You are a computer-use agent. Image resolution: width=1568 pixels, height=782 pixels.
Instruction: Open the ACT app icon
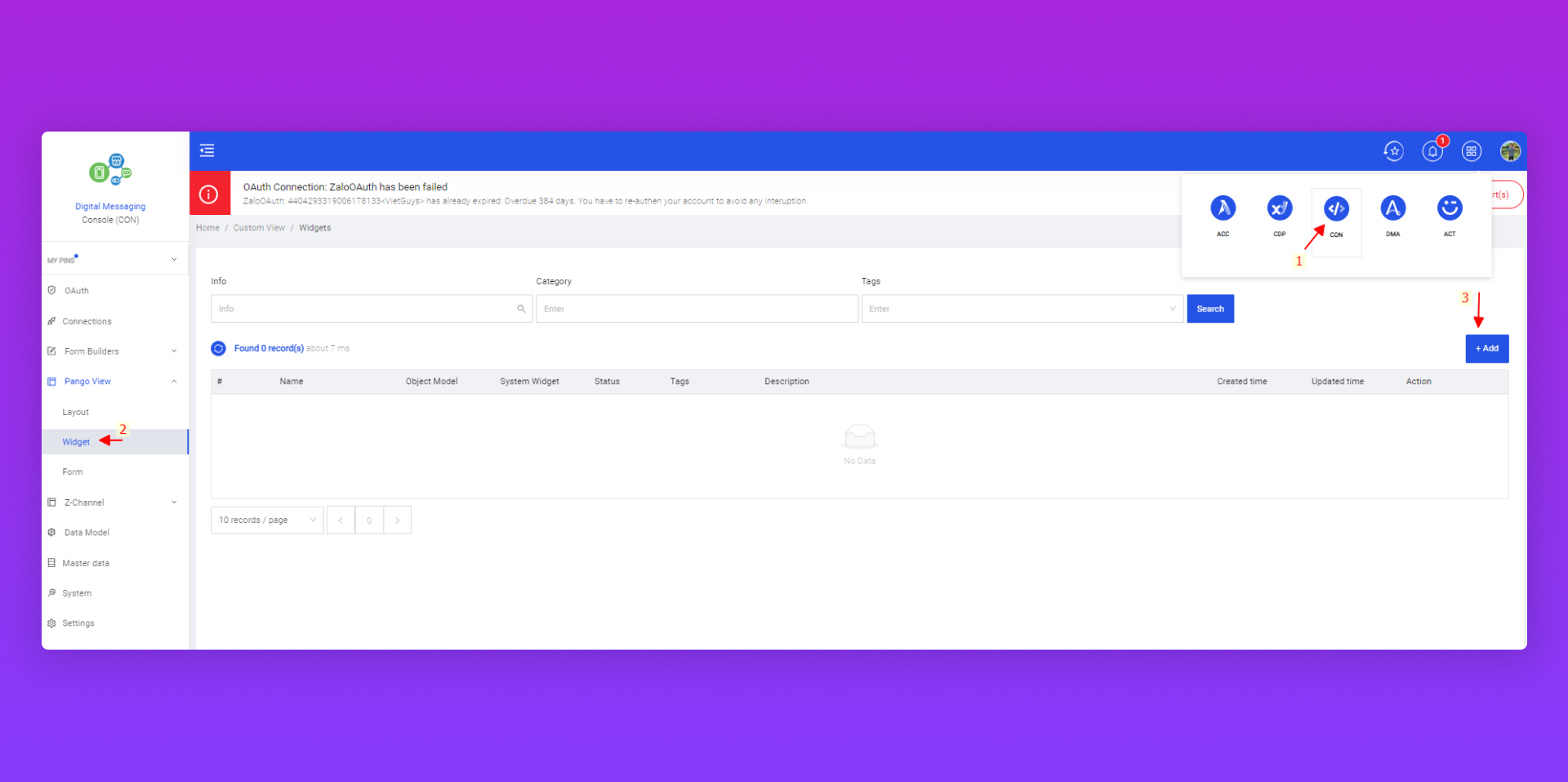(1450, 209)
